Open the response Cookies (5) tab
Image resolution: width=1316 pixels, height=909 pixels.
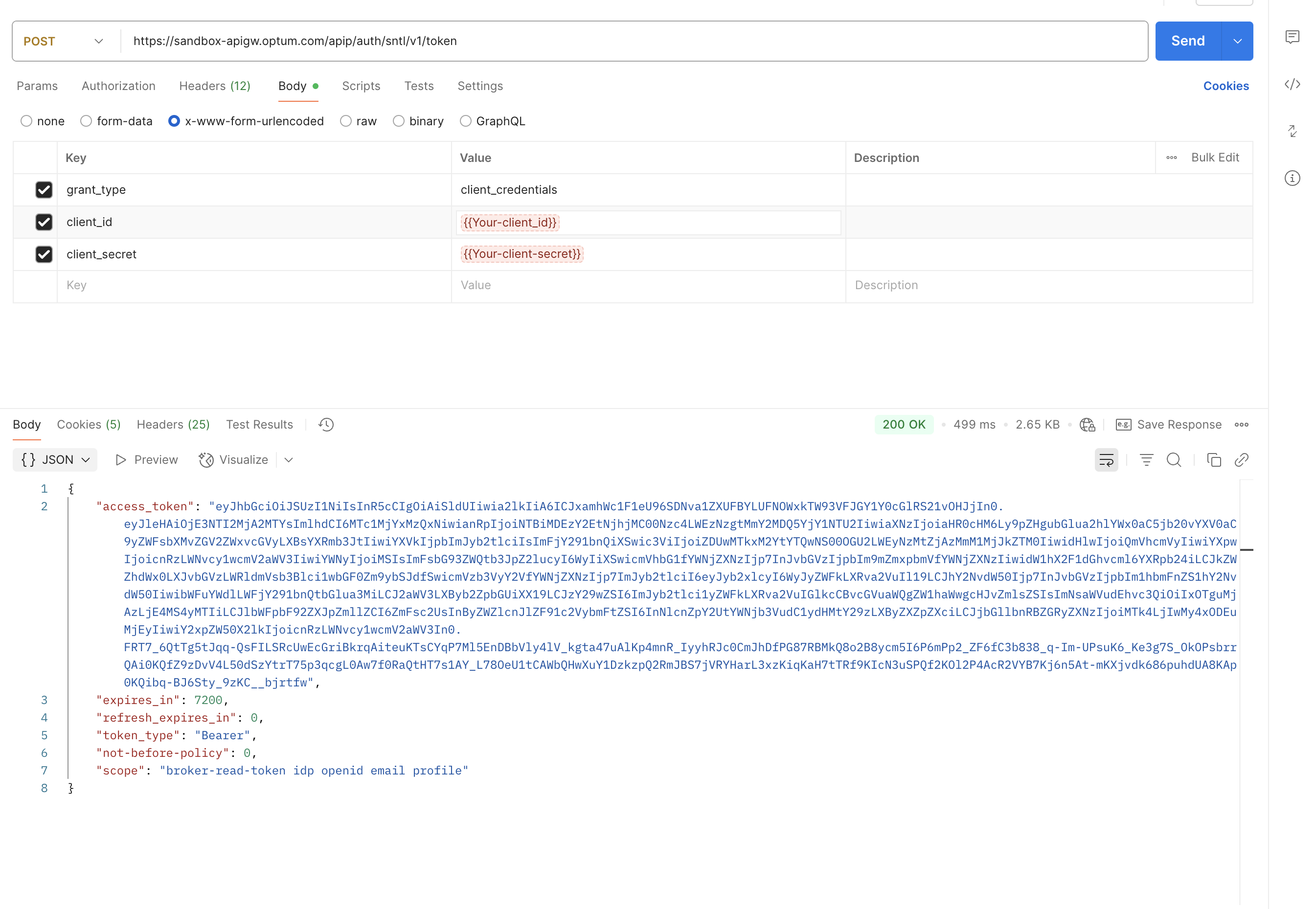point(89,424)
